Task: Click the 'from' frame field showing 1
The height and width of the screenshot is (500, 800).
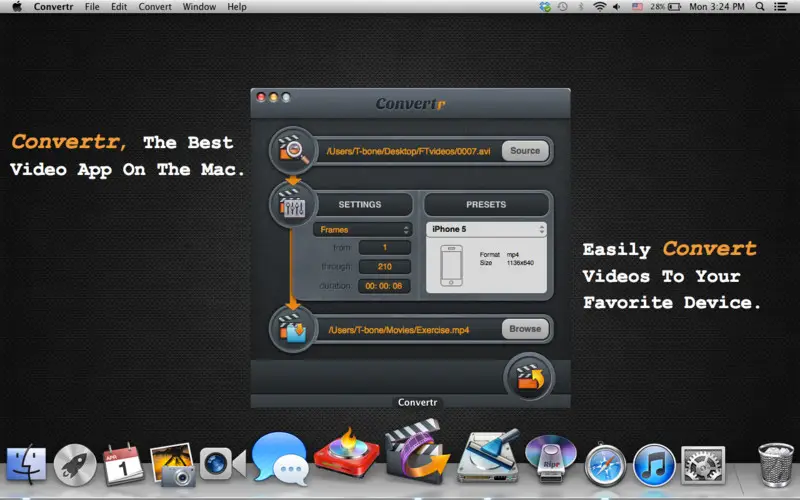Action: pyautogui.click(x=385, y=247)
